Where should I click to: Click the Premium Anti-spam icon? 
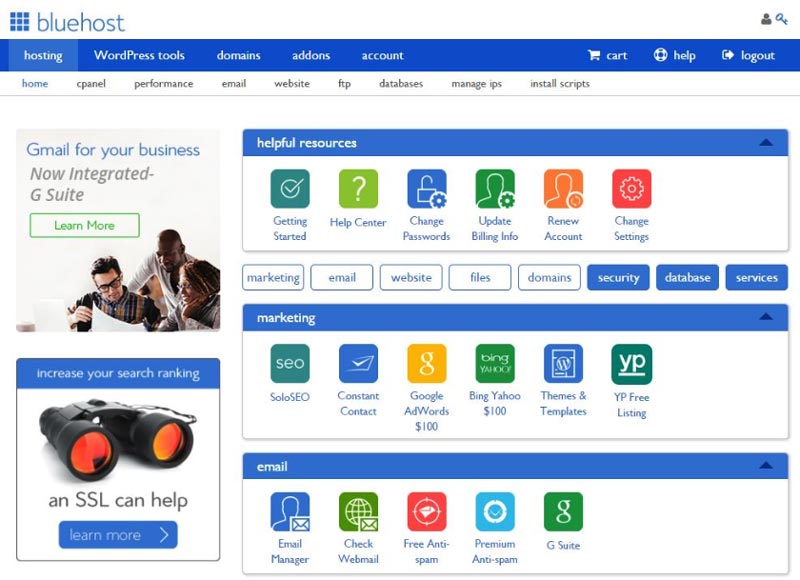(495, 512)
